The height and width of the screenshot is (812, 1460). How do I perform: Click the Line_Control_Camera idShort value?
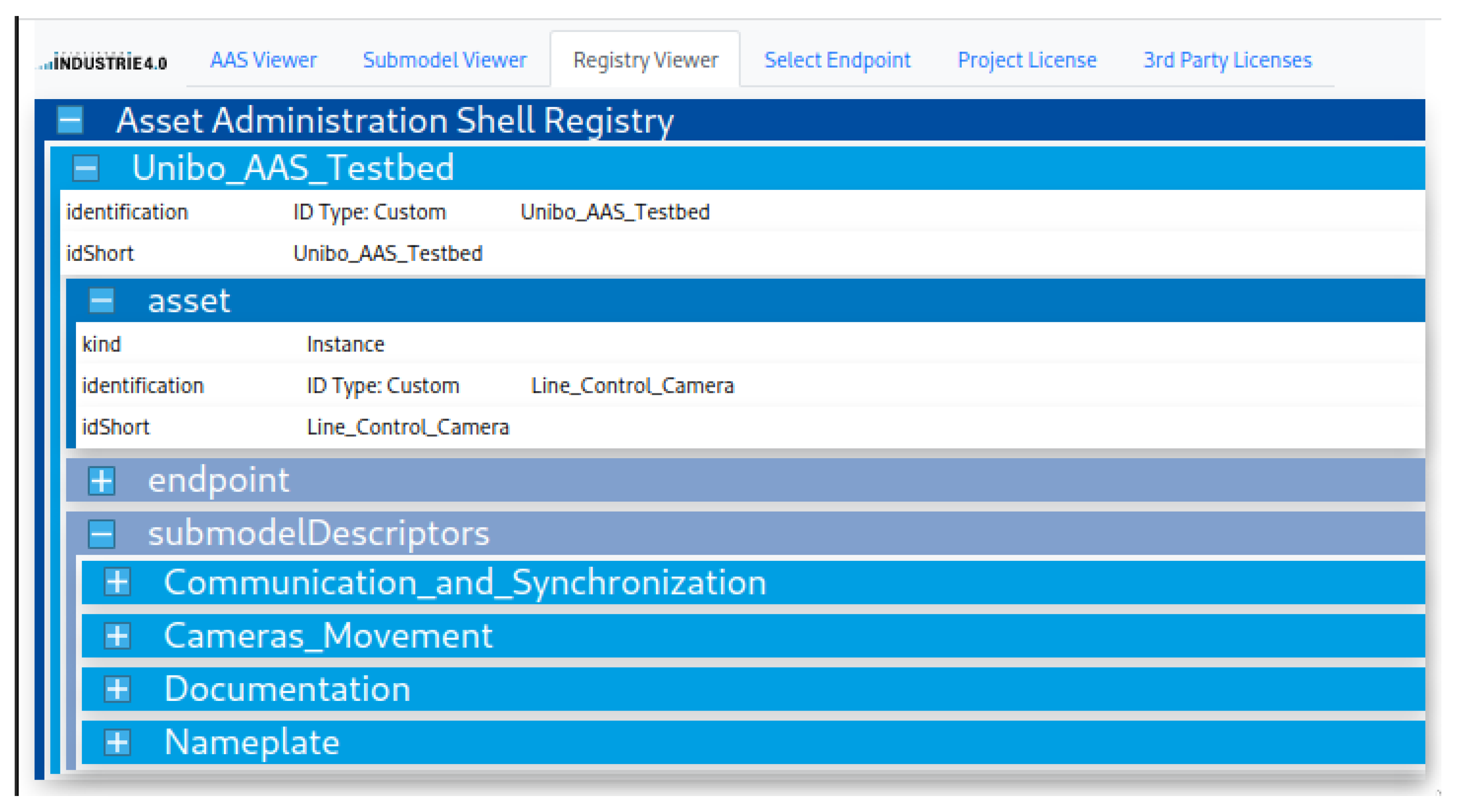[408, 427]
